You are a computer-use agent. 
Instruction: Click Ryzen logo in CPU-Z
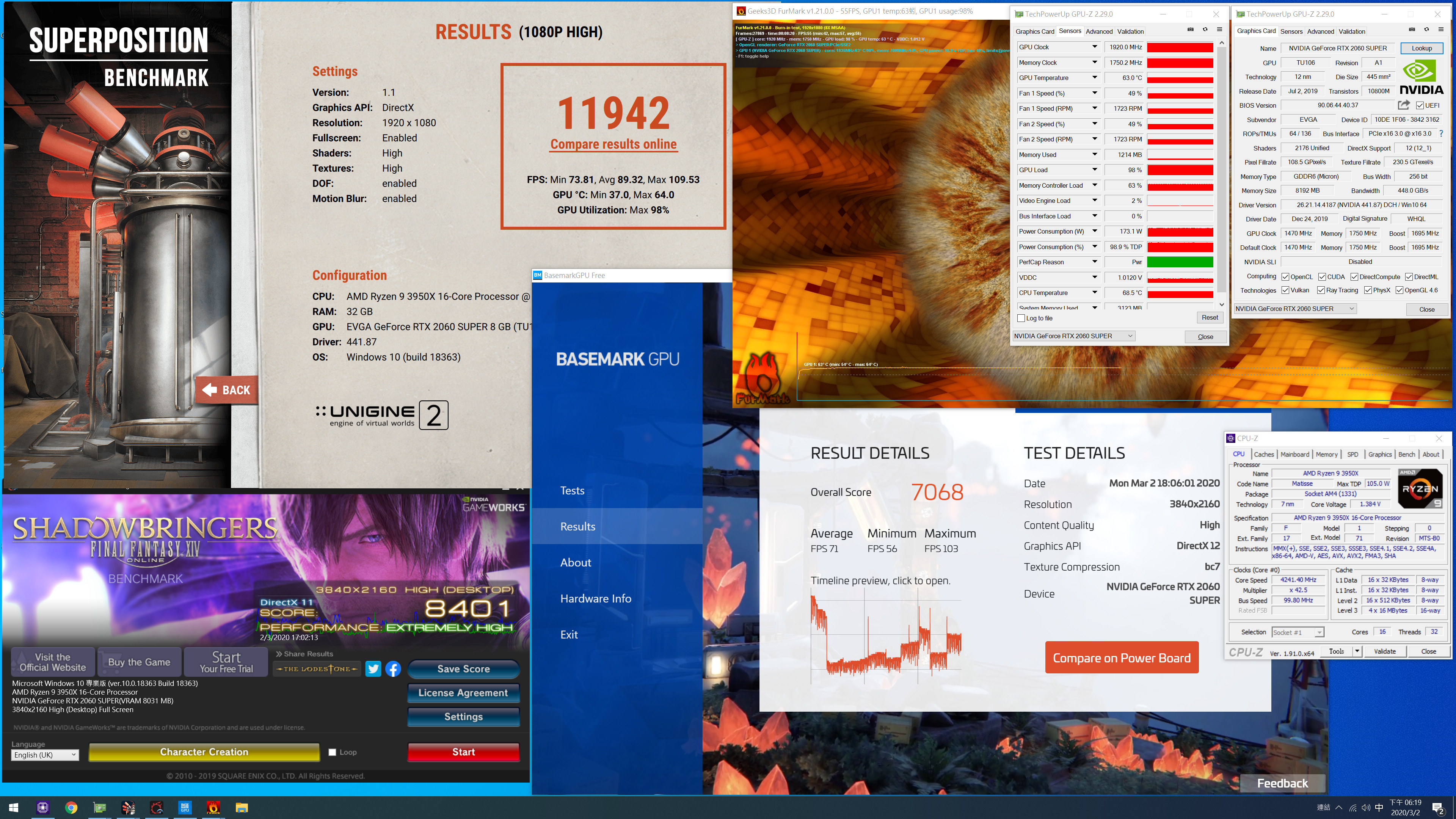click(1420, 489)
